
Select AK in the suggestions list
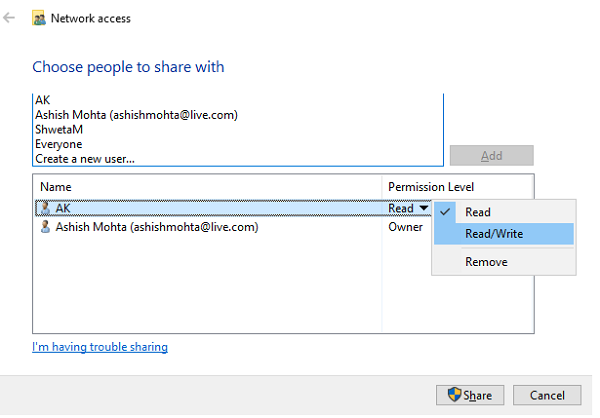click(43, 101)
